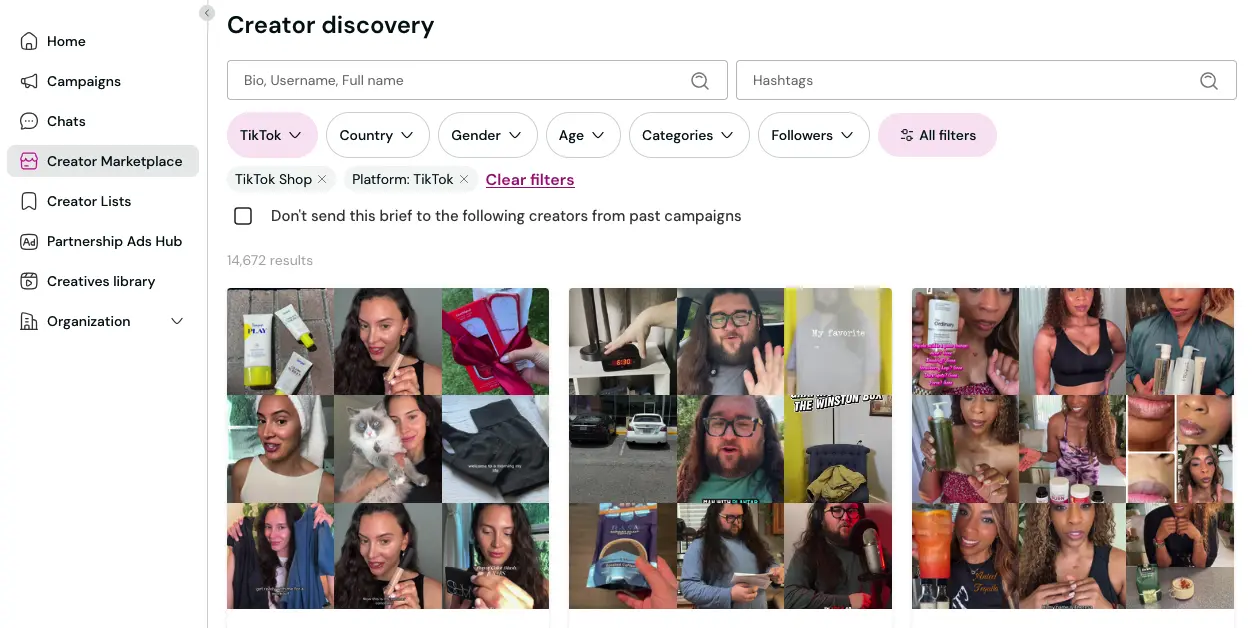
Task: Open All filters via the filter icon
Action: pos(907,135)
